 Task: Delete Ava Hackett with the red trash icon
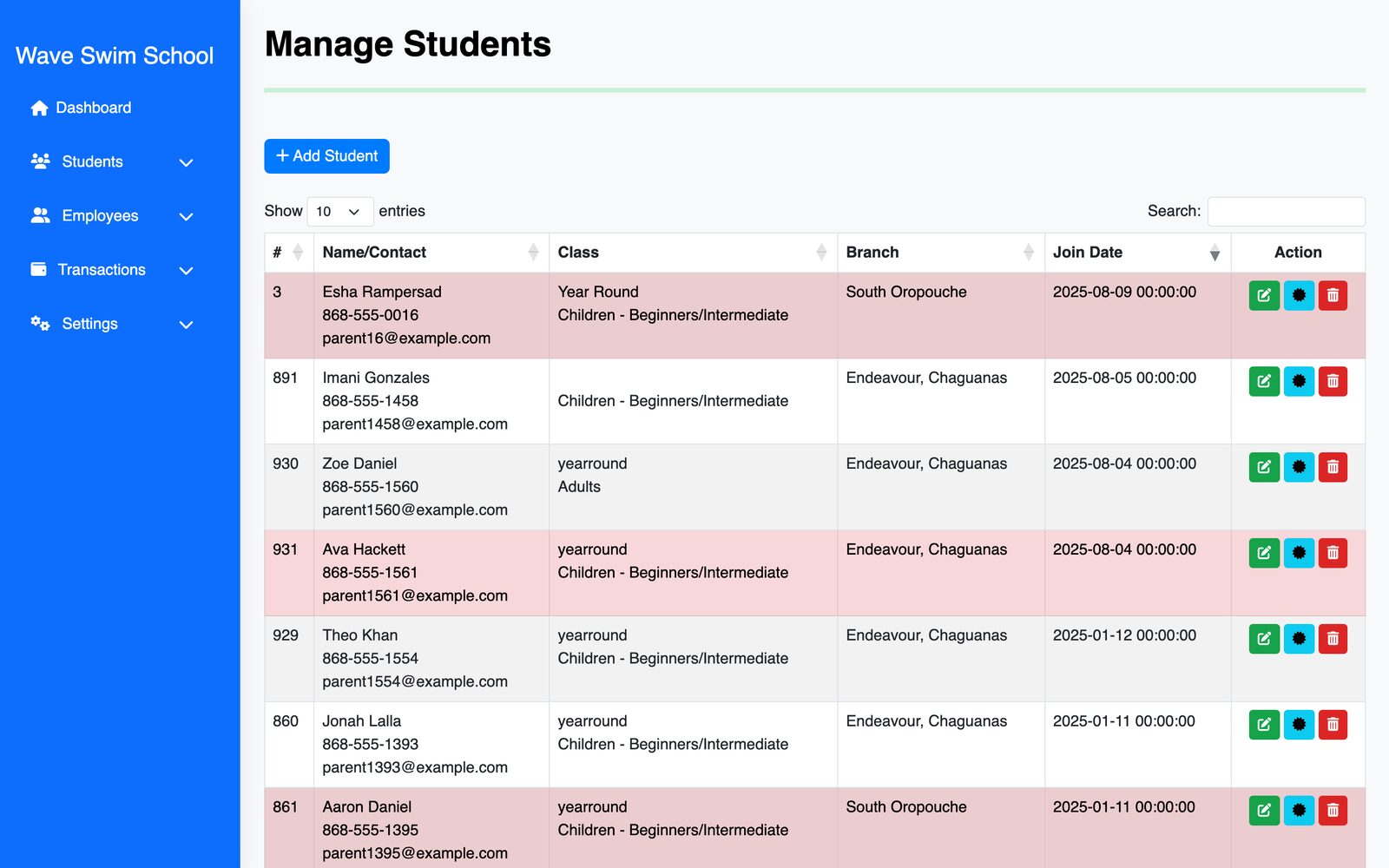(1333, 553)
